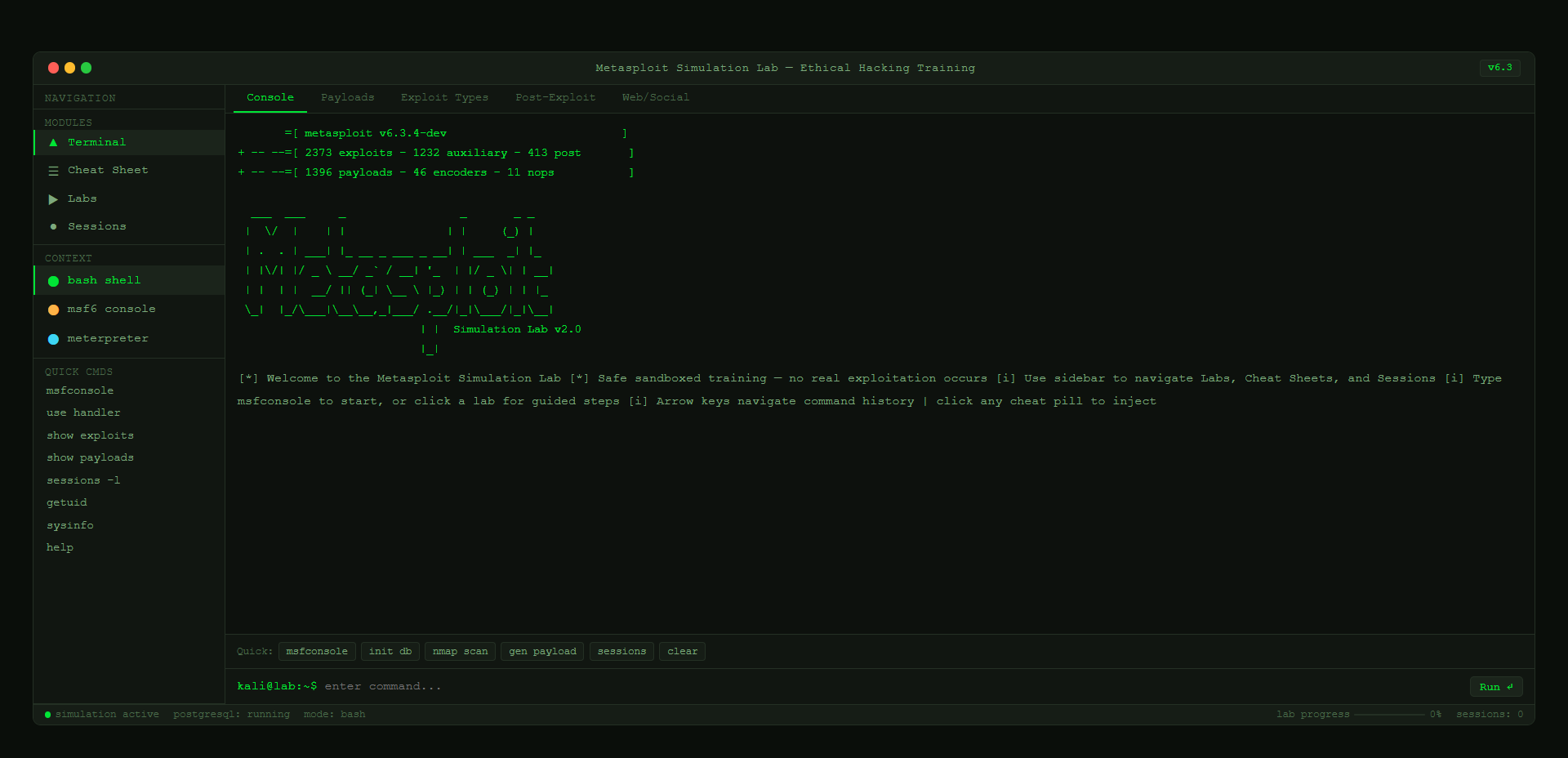Insert the msfconsole quick command from sidebar
1568x758 pixels.
pos(80,390)
